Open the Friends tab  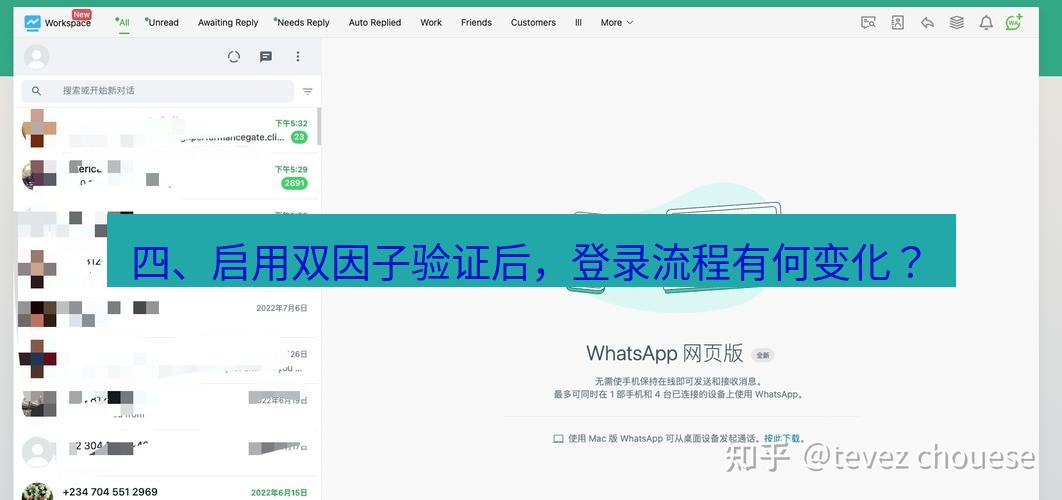click(476, 22)
